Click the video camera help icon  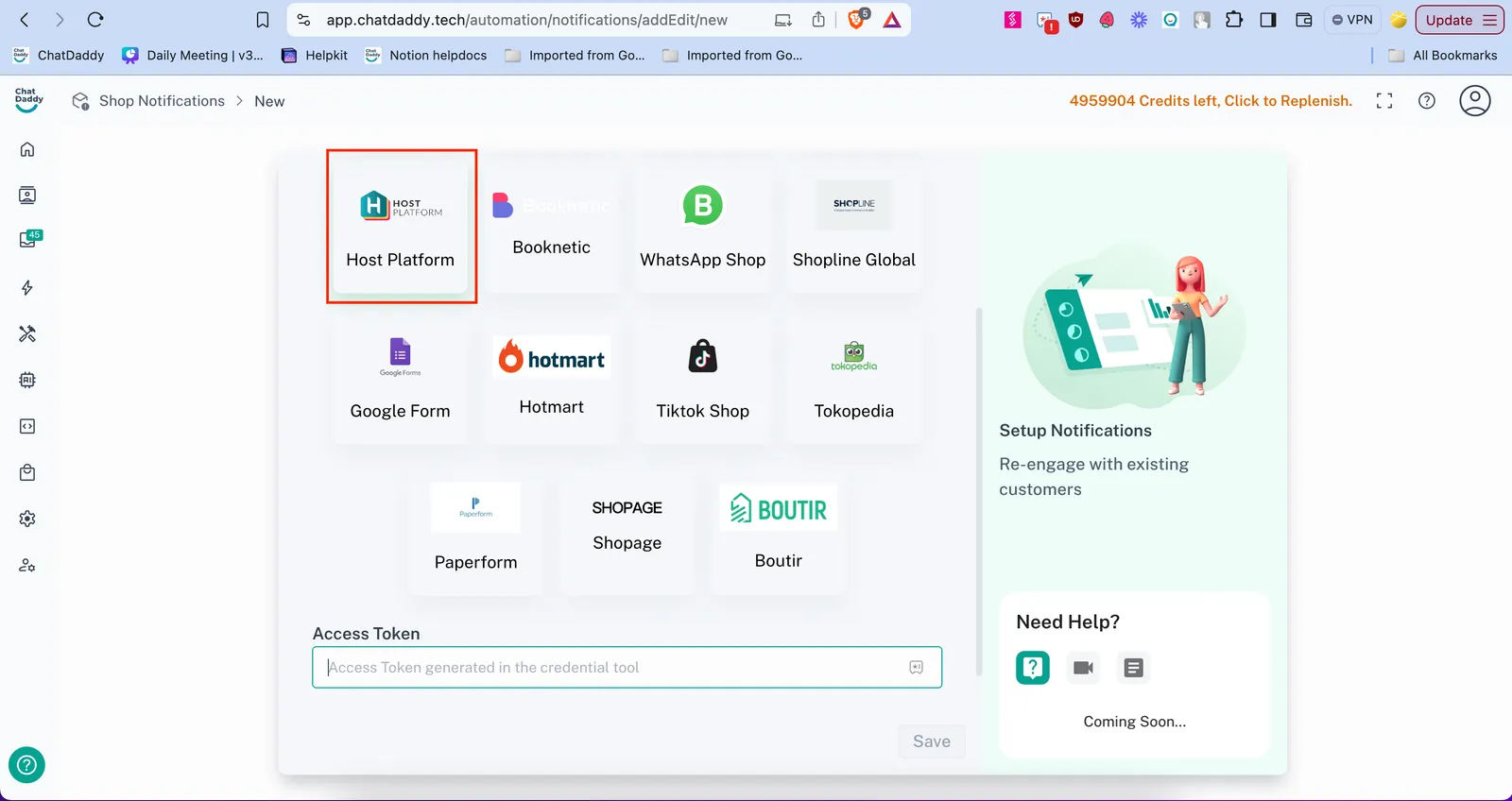(x=1083, y=668)
